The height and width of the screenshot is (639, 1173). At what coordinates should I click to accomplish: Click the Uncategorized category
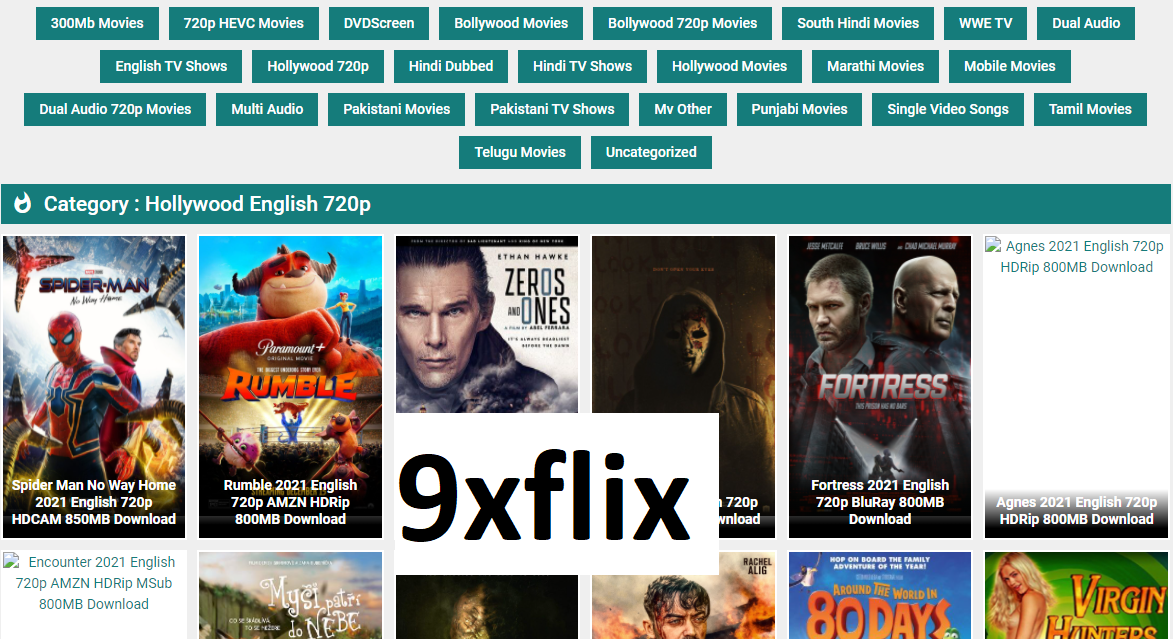[x=651, y=152]
